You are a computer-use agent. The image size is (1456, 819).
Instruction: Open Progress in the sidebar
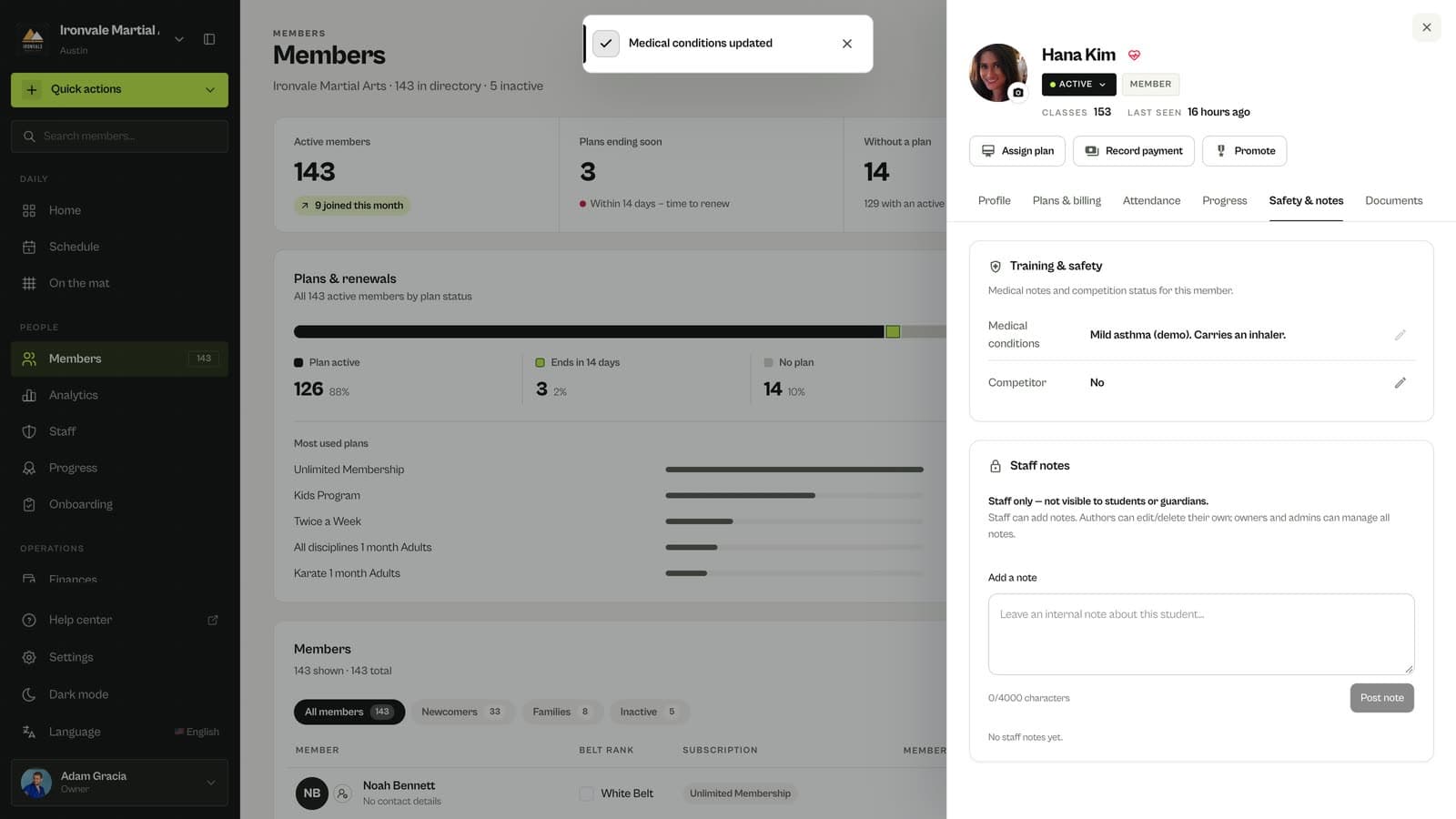(119, 468)
